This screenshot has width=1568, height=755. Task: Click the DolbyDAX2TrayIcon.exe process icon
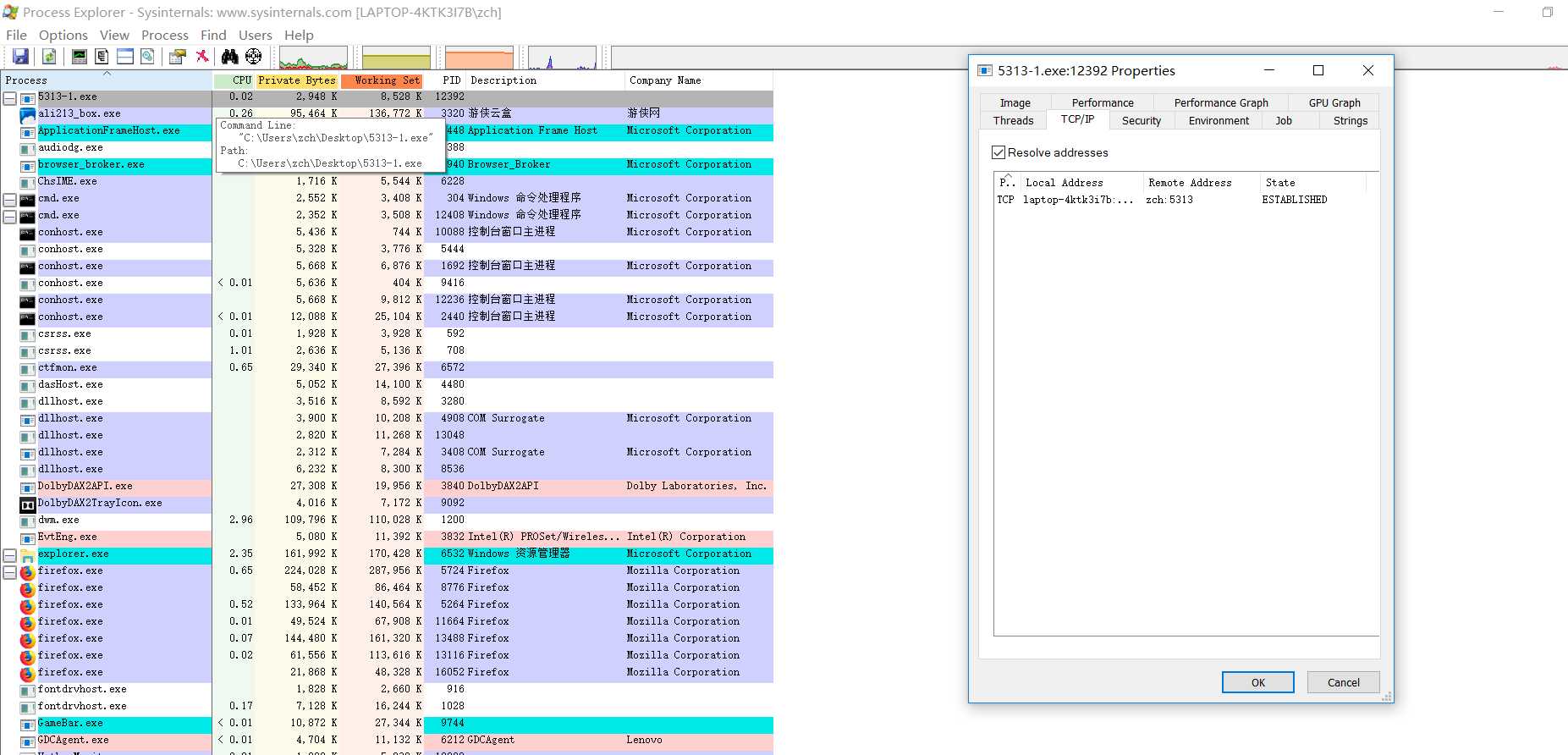28,504
